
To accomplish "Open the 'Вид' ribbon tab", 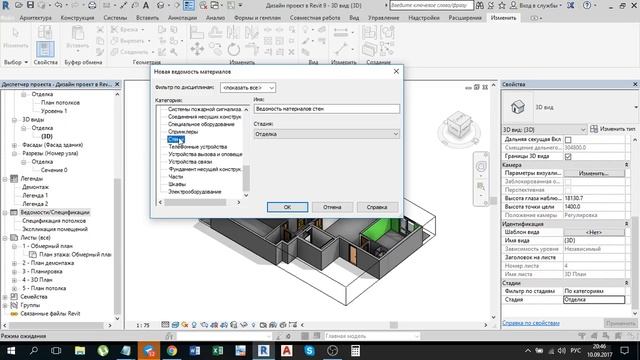I will (x=354, y=18).
